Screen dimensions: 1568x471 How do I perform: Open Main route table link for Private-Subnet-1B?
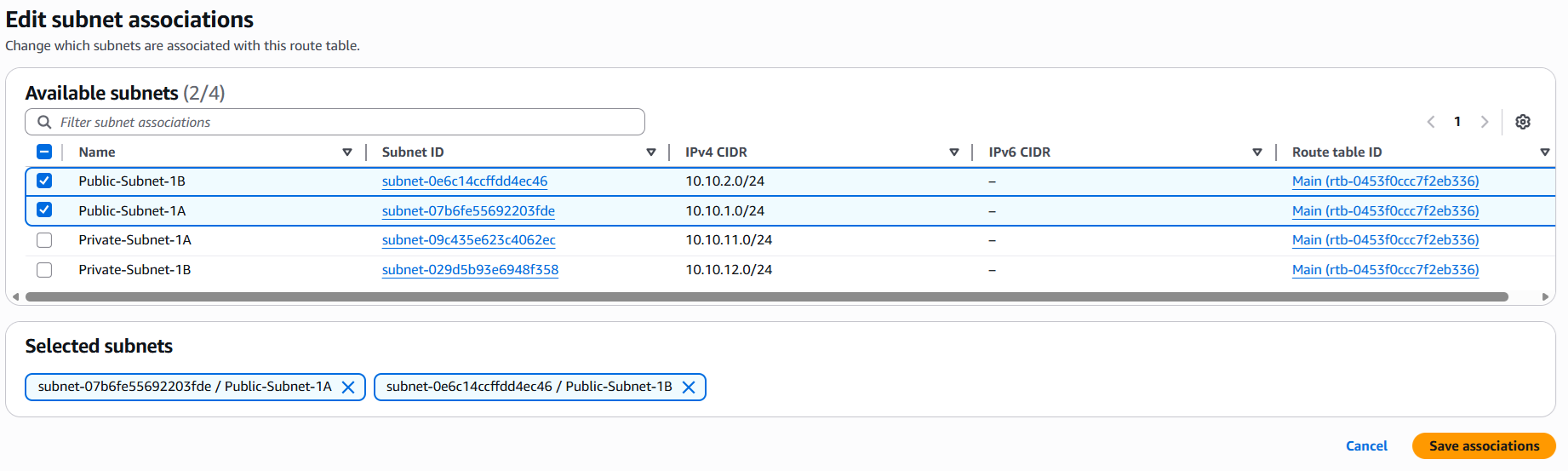coord(1386,270)
